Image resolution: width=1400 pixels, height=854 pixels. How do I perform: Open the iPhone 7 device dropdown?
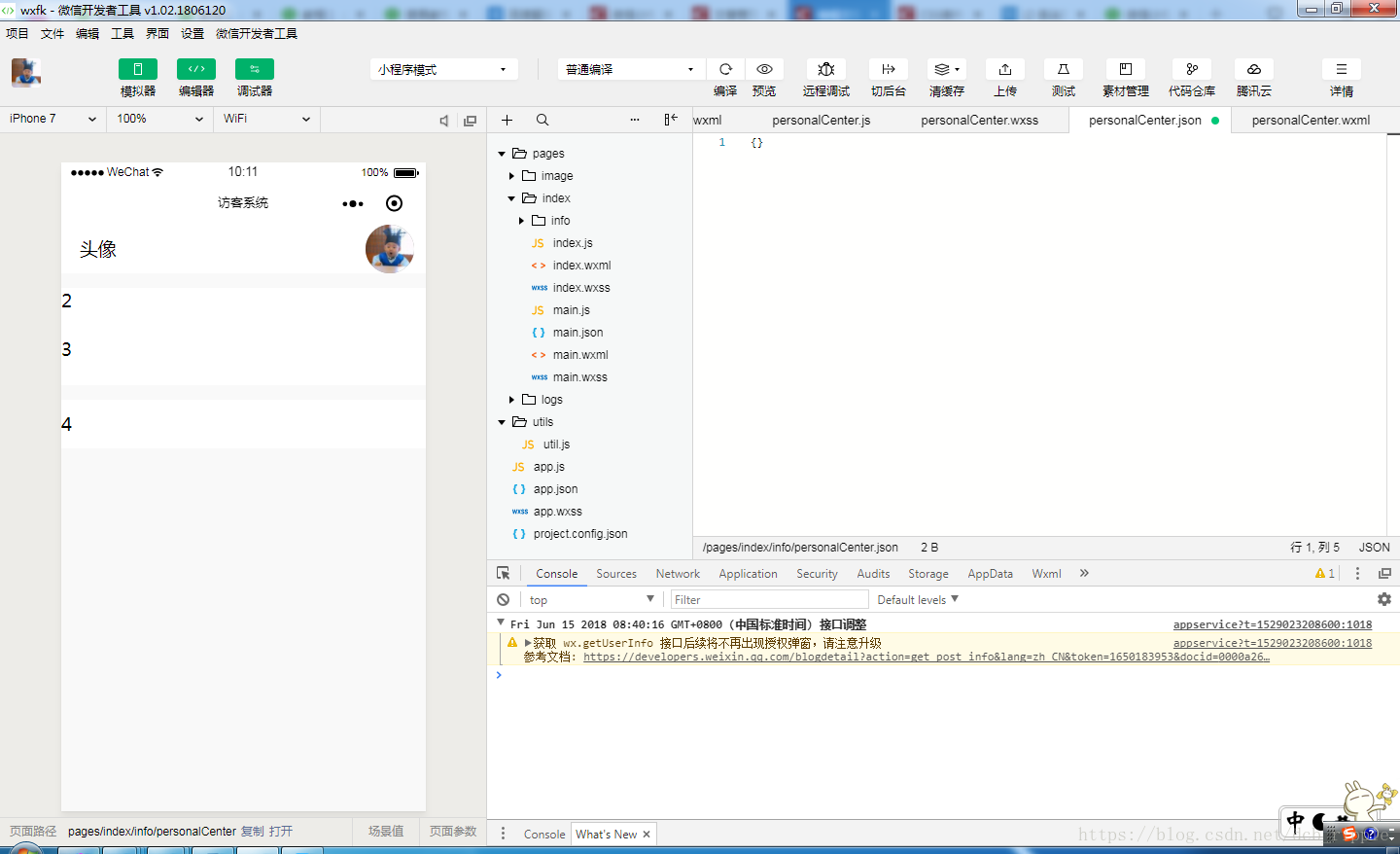pyautogui.click(x=52, y=119)
